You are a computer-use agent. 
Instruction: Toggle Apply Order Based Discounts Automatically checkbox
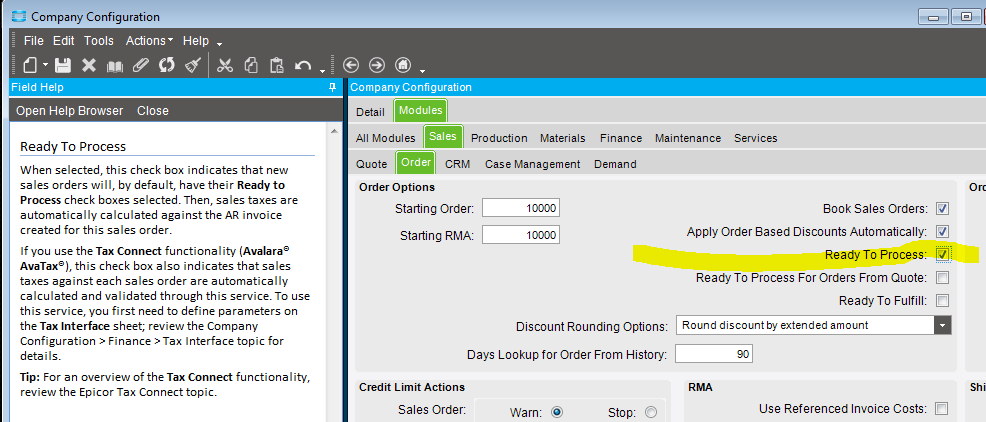942,231
